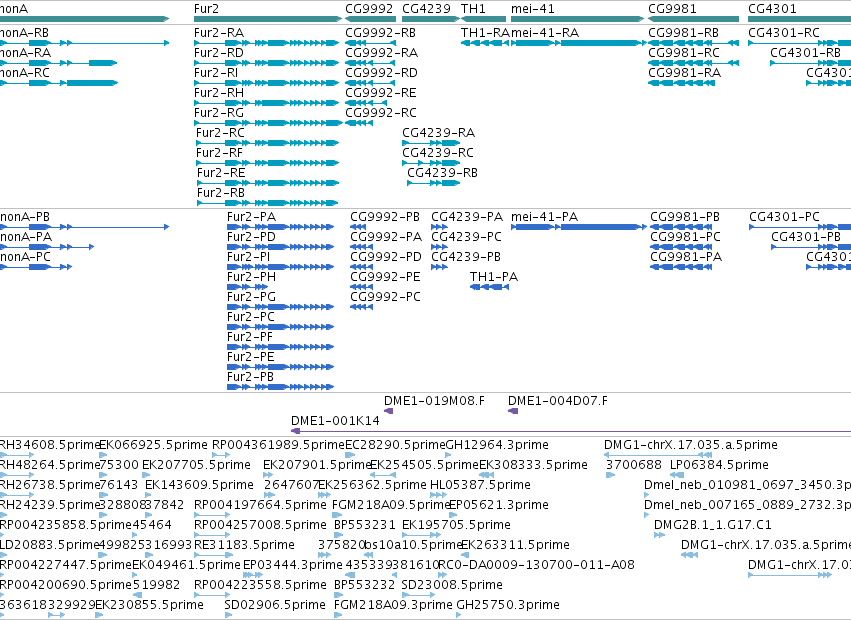Screen dimensions: 851x620
Task: Click the CG9992-RB transcript label
Action: tap(380, 33)
